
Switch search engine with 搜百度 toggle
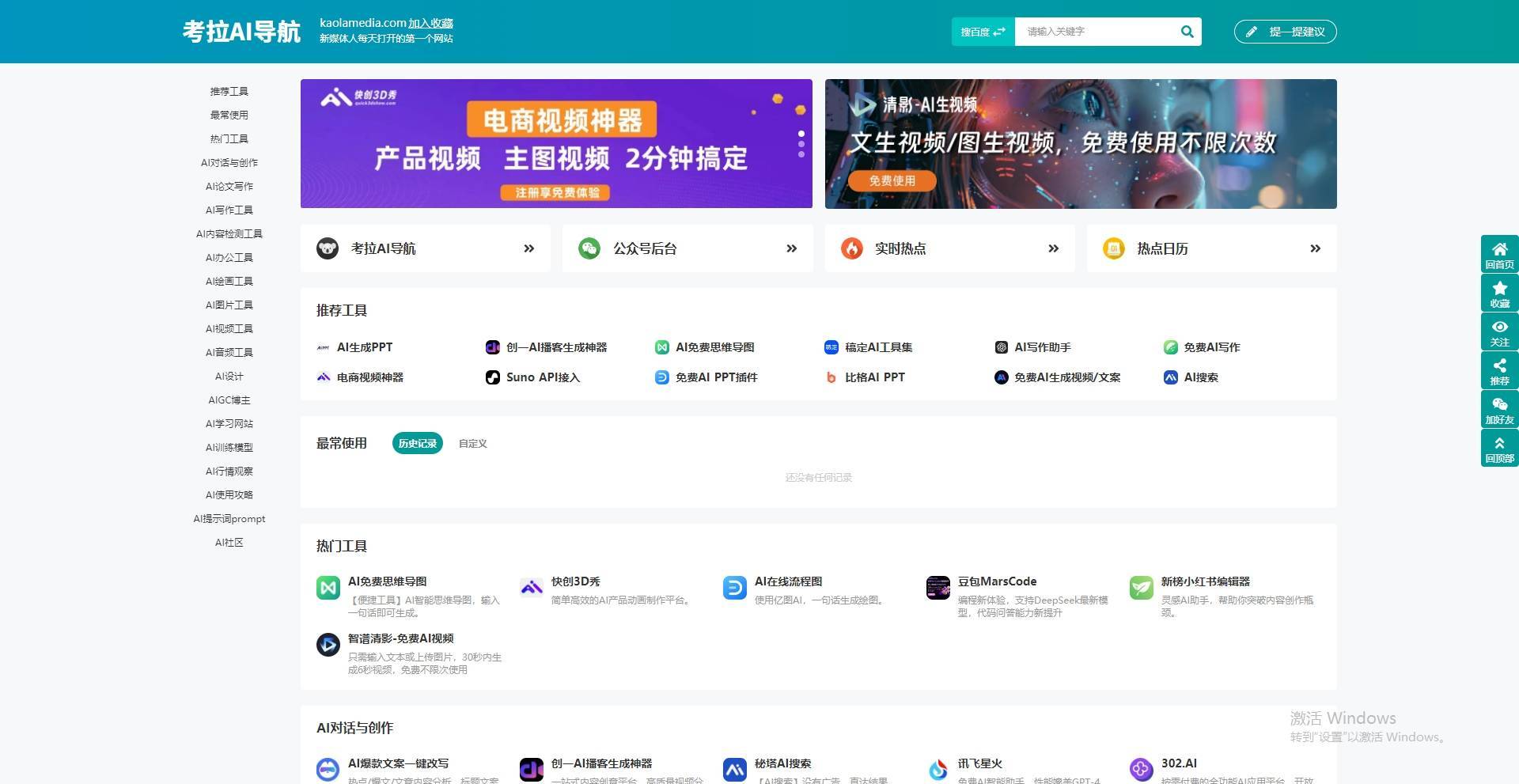pyautogui.click(x=983, y=32)
